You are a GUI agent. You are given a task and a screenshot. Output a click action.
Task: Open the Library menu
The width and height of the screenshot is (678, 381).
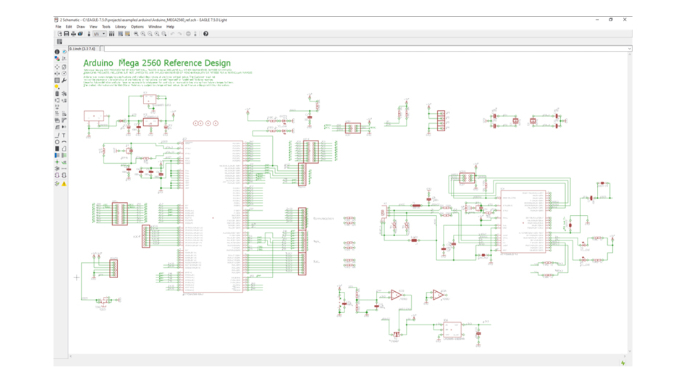121,27
